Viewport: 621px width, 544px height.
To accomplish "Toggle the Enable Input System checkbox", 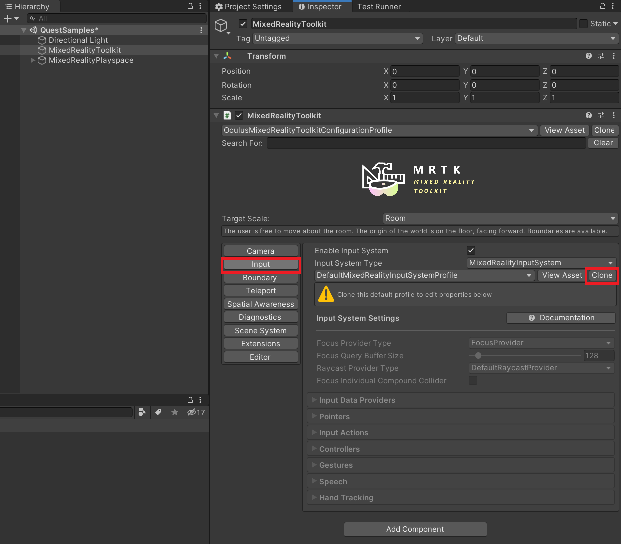I will point(471,250).
